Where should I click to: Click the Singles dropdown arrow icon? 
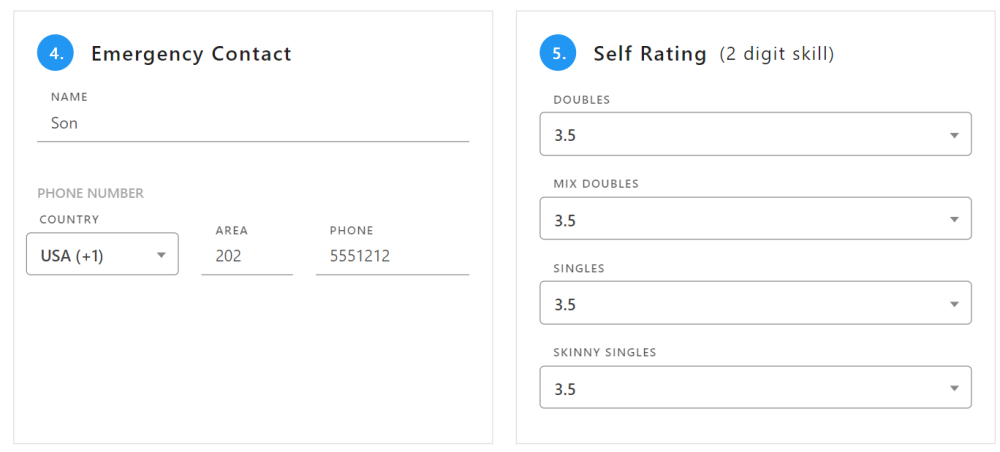point(954,304)
